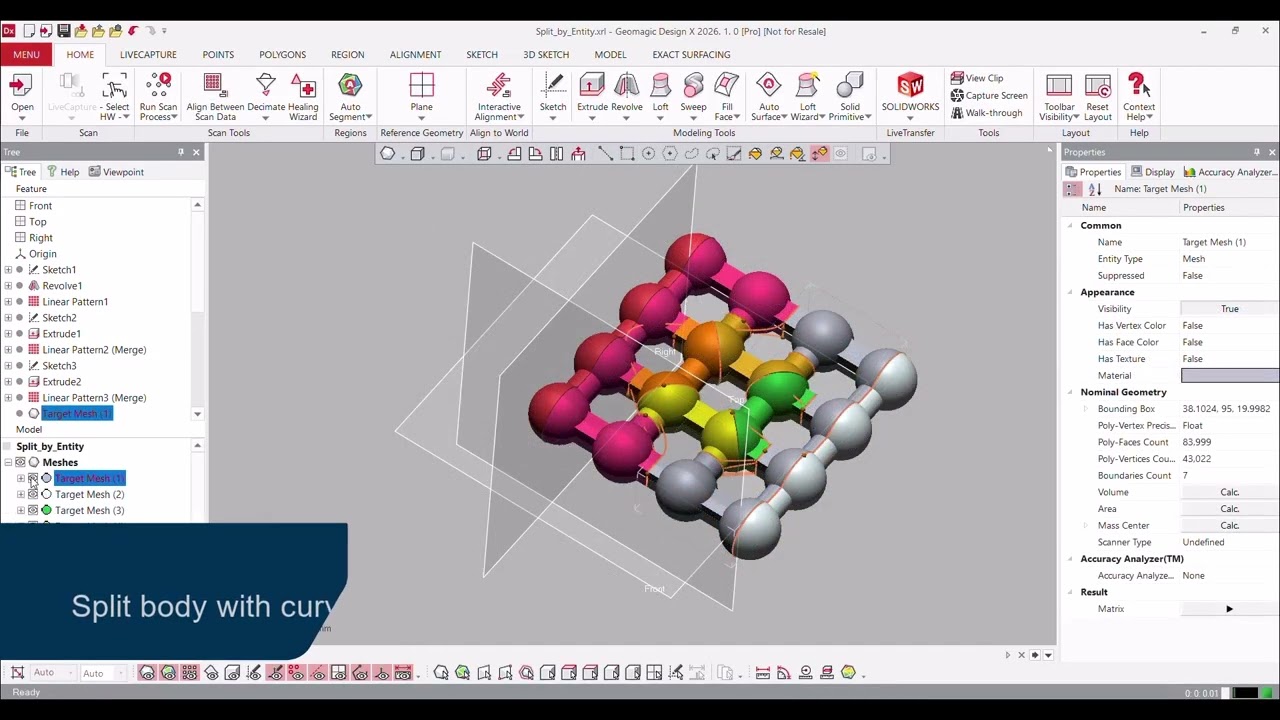Toggle the highlighted visibility icon in viewport toolbar
The height and width of the screenshot is (720, 1280).
(x=819, y=154)
